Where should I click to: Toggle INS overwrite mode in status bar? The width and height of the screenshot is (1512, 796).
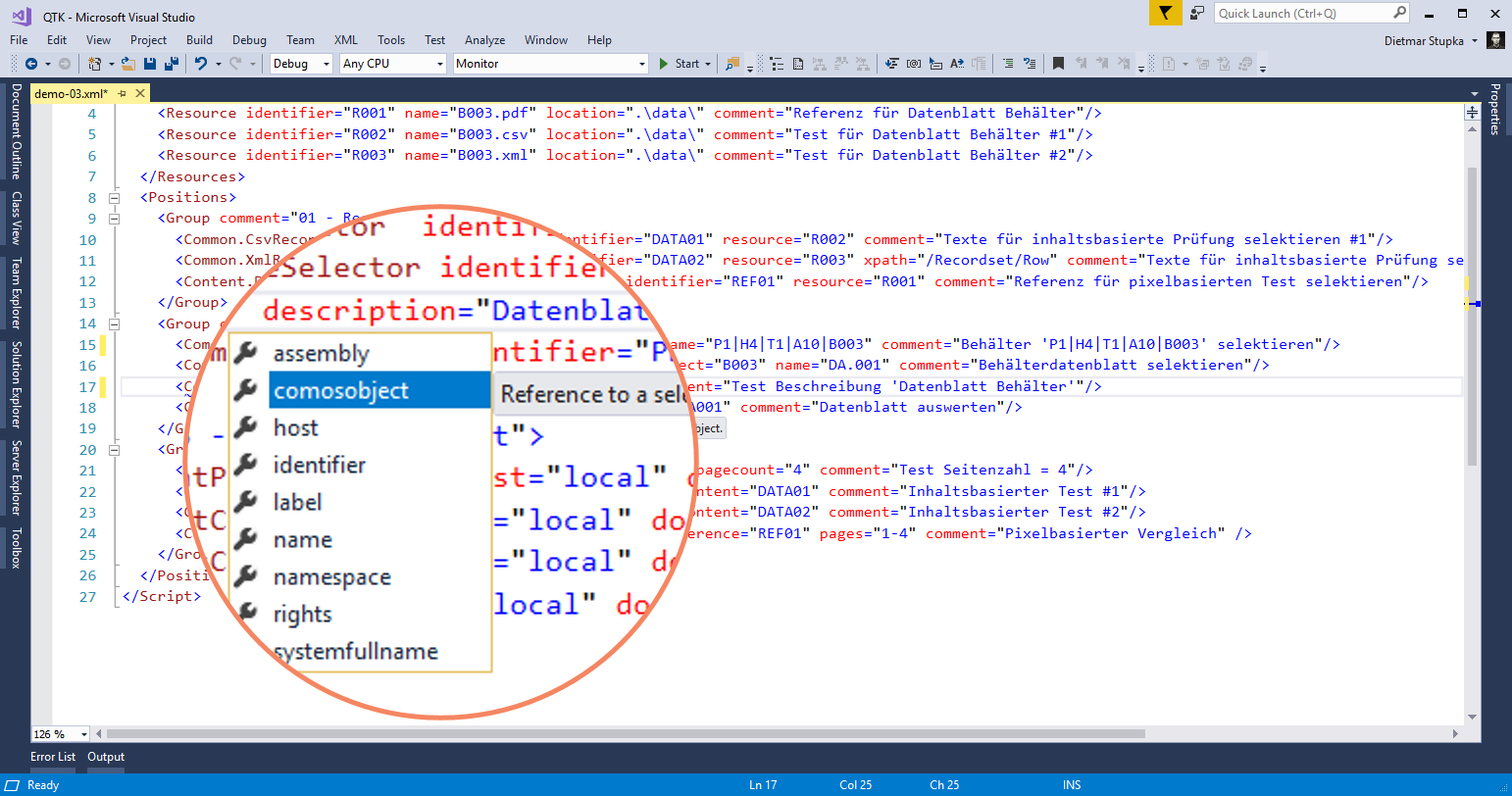[1072, 785]
